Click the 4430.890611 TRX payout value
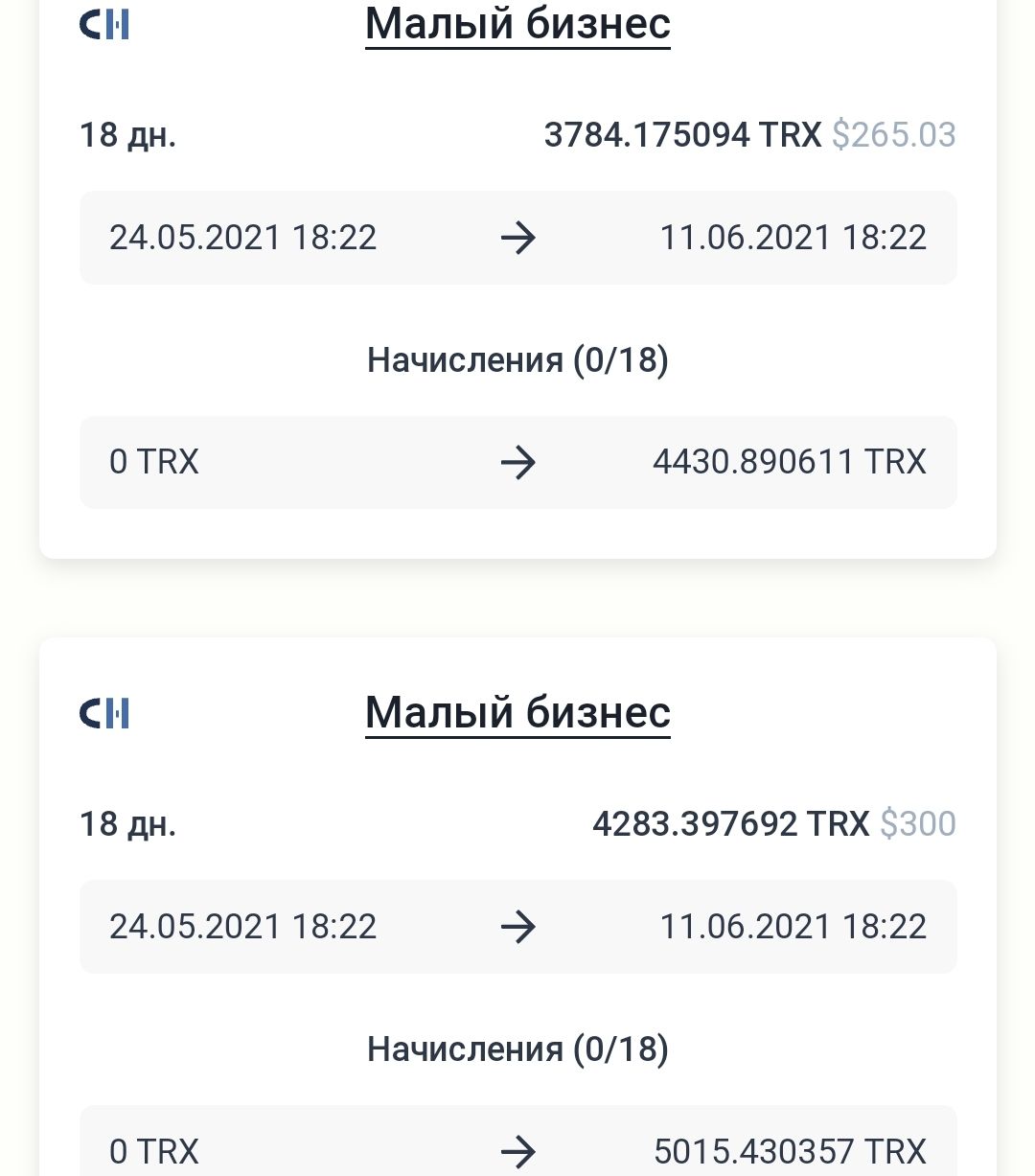 (x=790, y=462)
